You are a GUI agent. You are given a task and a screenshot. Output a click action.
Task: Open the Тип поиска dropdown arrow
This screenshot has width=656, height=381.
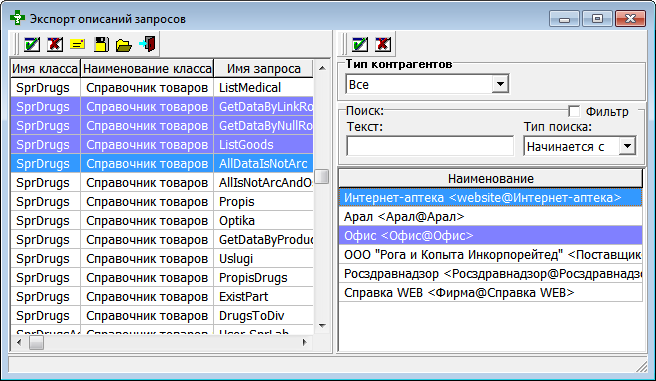pos(627,146)
